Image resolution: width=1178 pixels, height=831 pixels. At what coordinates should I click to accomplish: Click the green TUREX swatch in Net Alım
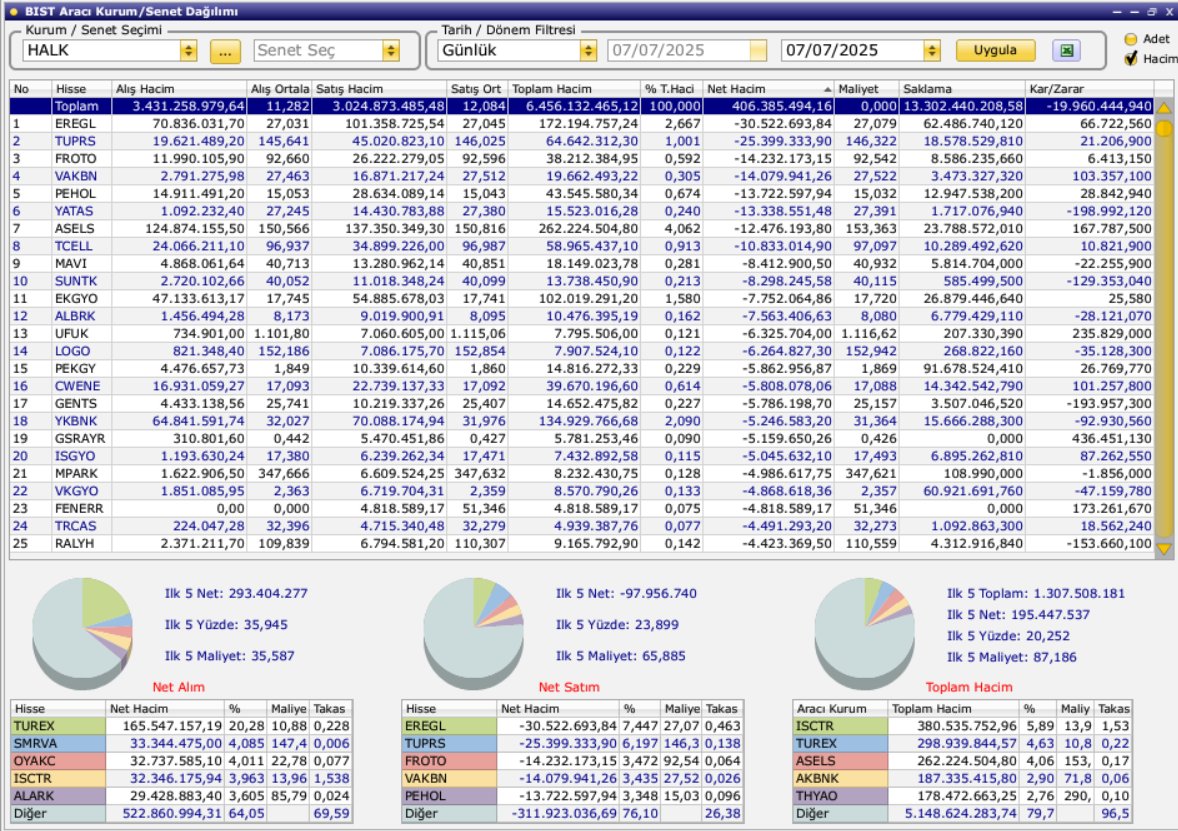59,726
